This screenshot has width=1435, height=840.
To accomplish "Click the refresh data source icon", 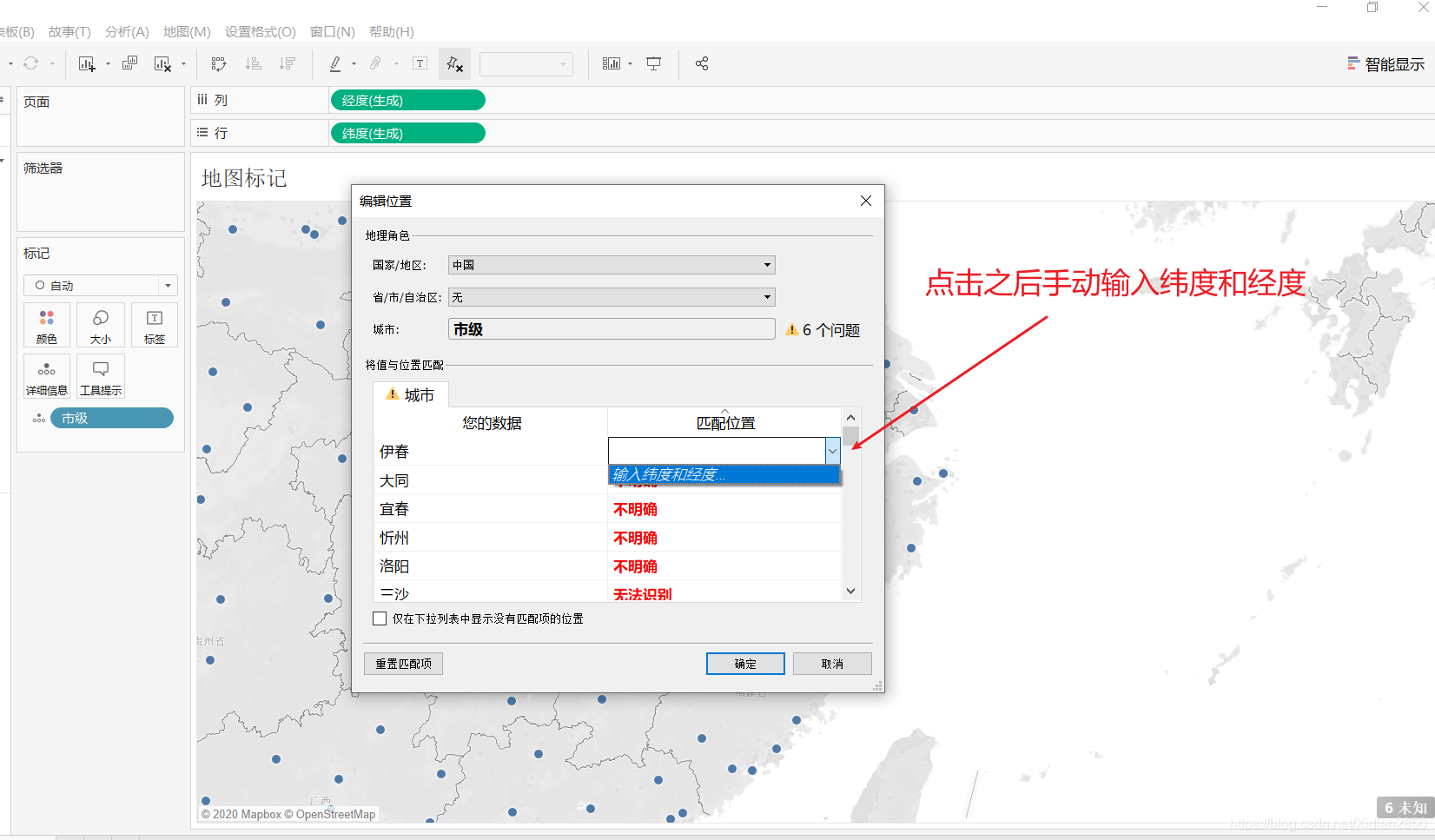I will pyautogui.click(x=31, y=63).
